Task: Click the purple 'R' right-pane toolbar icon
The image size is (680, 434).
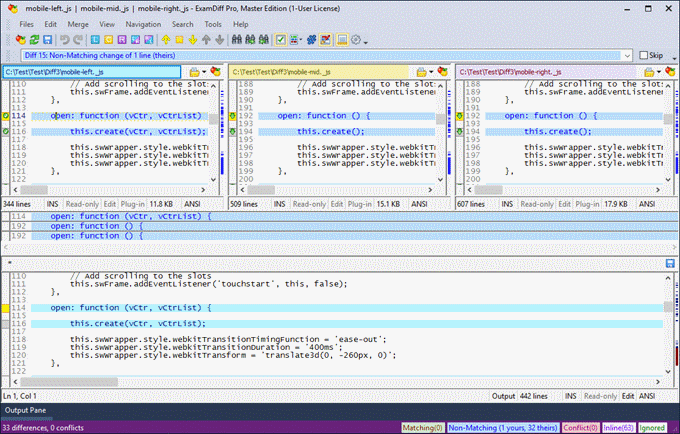Action: pyautogui.click(x=122, y=40)
